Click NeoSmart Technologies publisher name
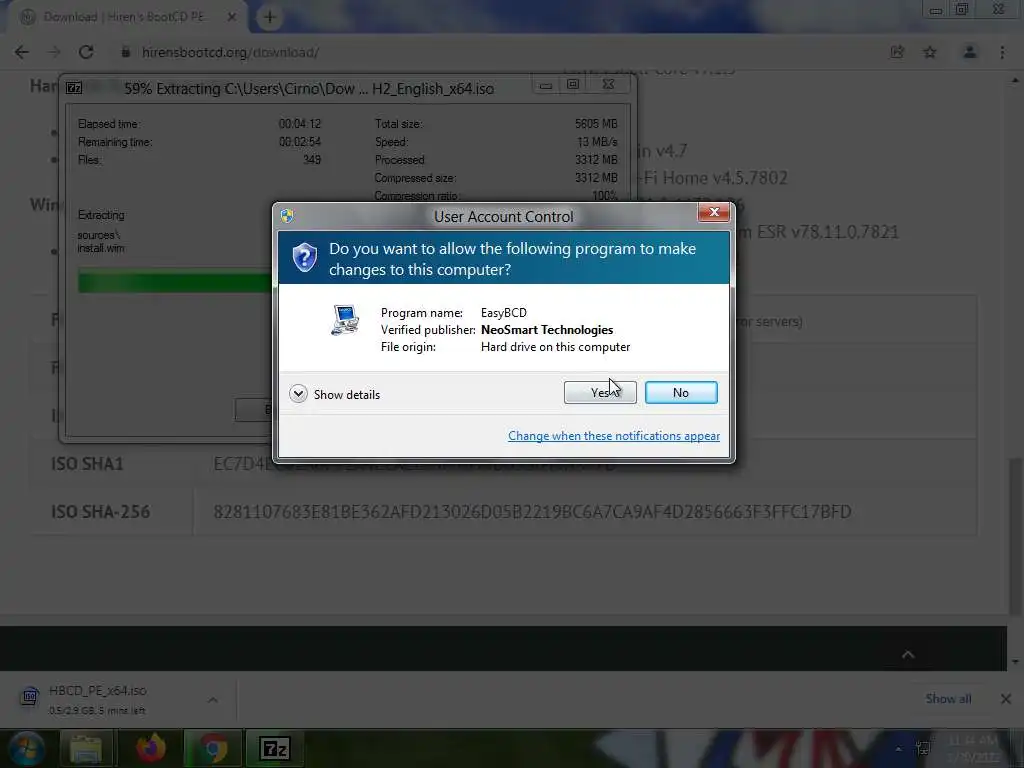1024x768 pixels. 547,330
